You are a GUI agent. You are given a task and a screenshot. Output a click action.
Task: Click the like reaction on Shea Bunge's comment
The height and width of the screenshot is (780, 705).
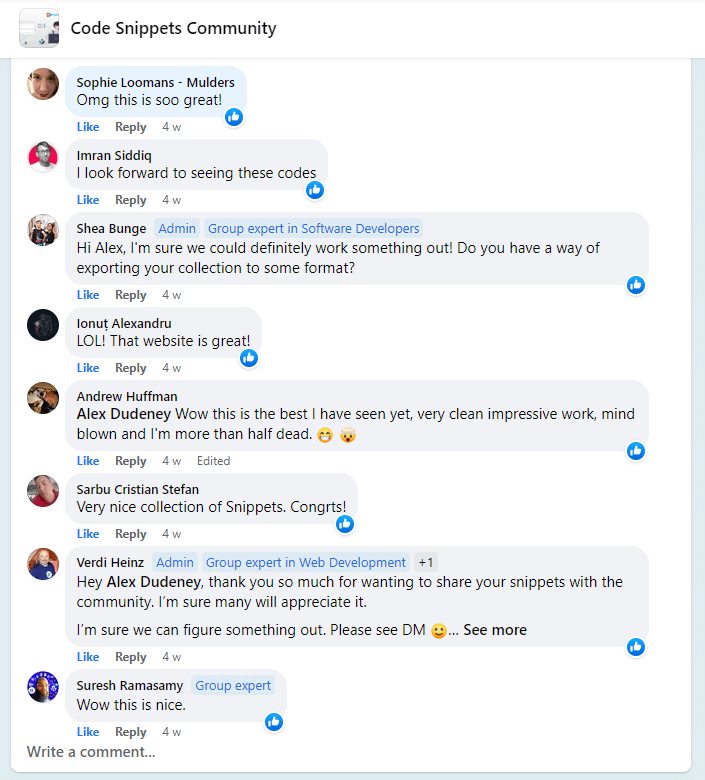(635, 285)
